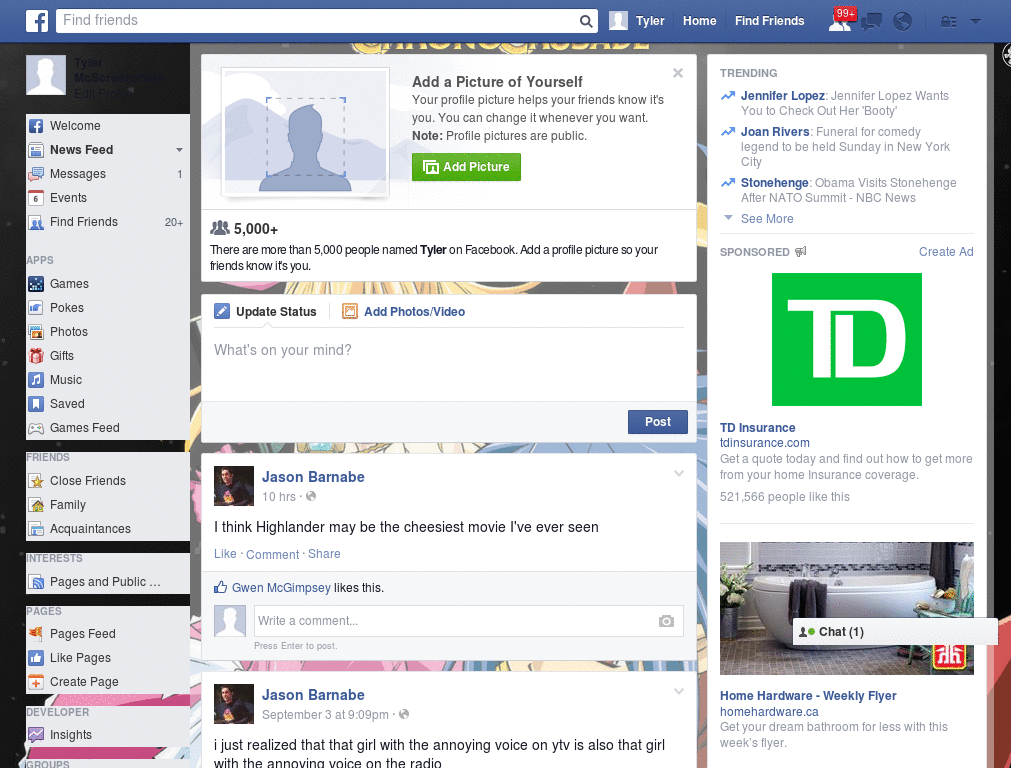1024x768 pixels.
Task: Open Gwen McGimpsey's profile link
Action: [x=281, y=588]
